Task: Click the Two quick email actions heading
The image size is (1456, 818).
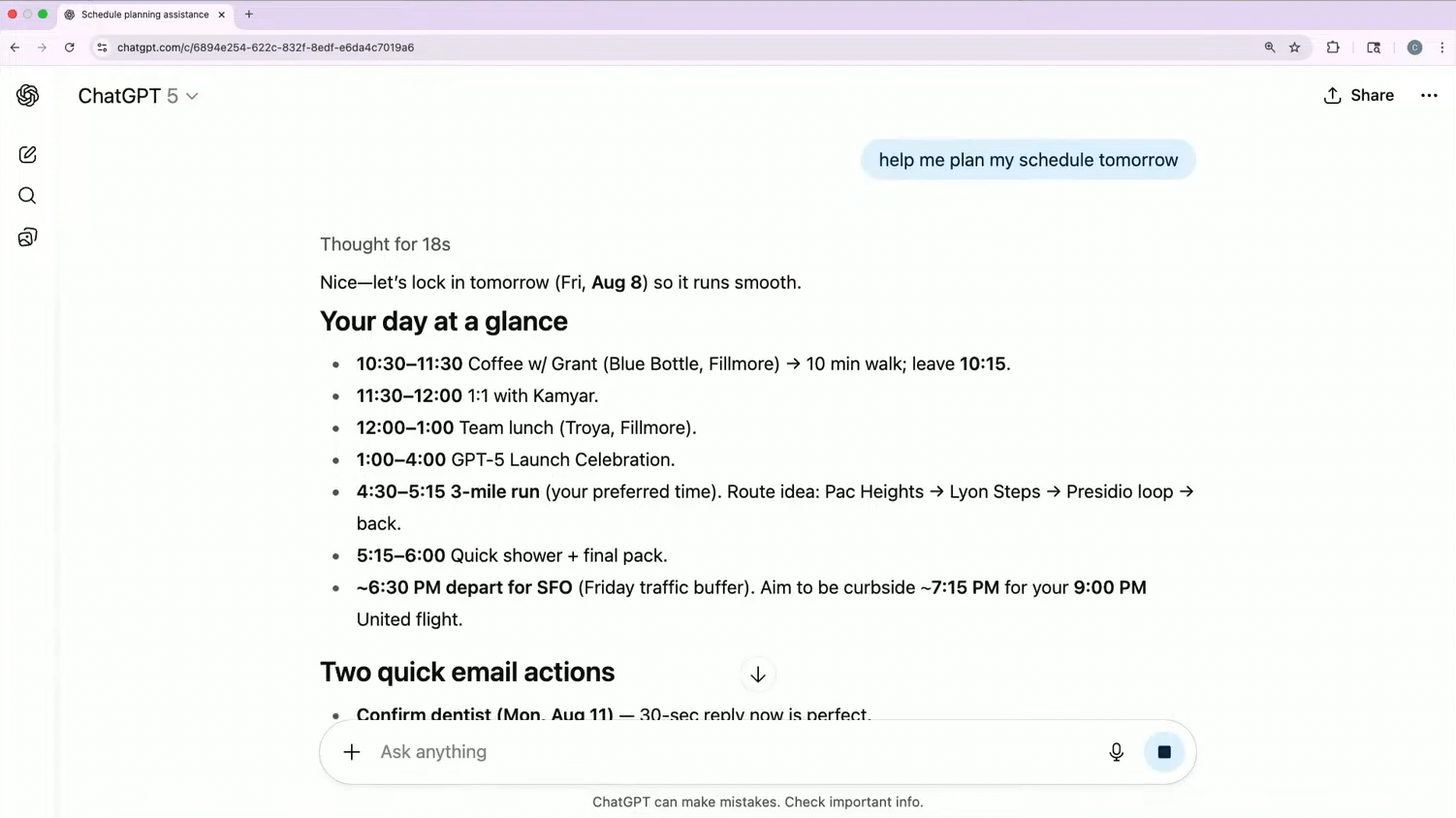Action: pos(467,673)
